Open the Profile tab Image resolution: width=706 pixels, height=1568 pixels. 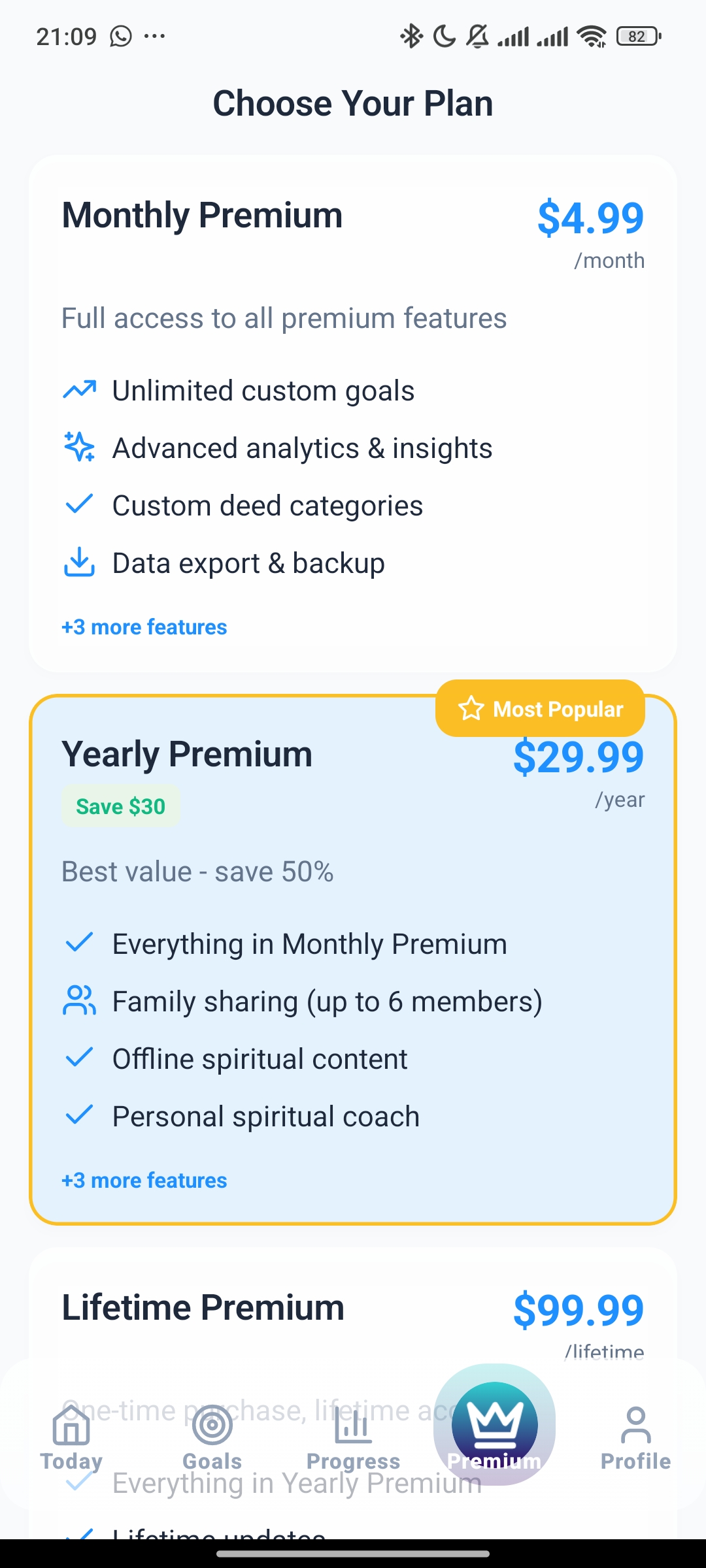click(x=635, y=1437)
